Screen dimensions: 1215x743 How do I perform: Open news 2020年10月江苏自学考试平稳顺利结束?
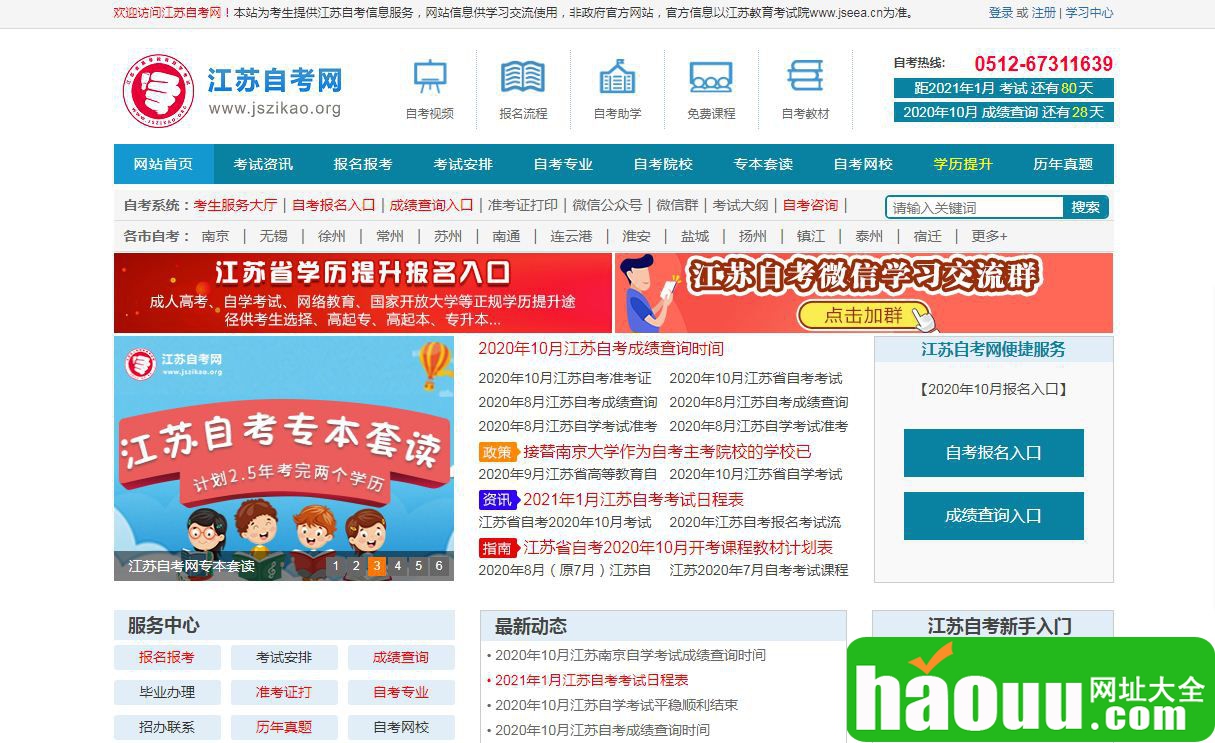[x=616, y=705]
